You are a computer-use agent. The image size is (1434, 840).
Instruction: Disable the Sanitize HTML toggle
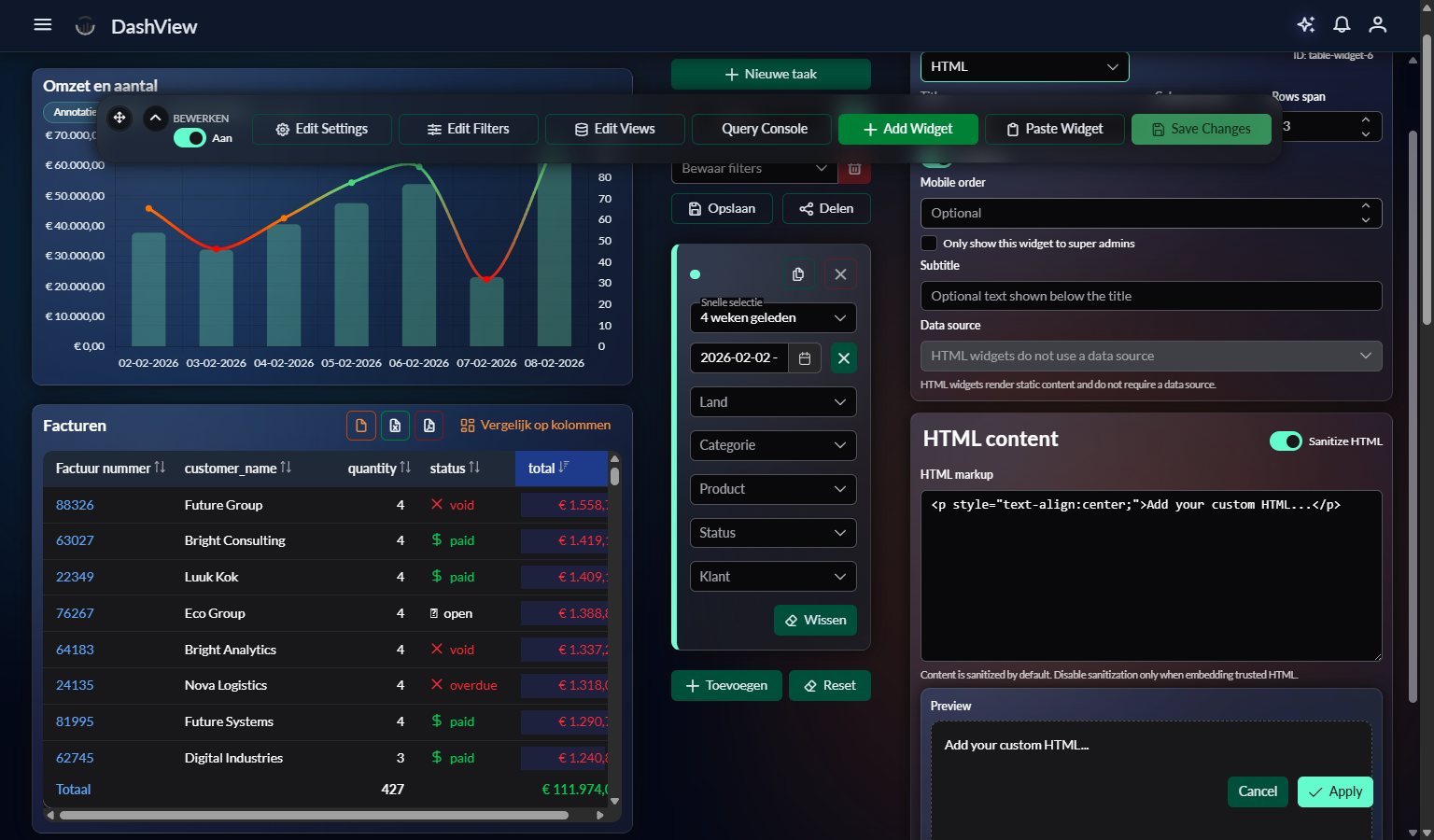tap(1286, 441)
